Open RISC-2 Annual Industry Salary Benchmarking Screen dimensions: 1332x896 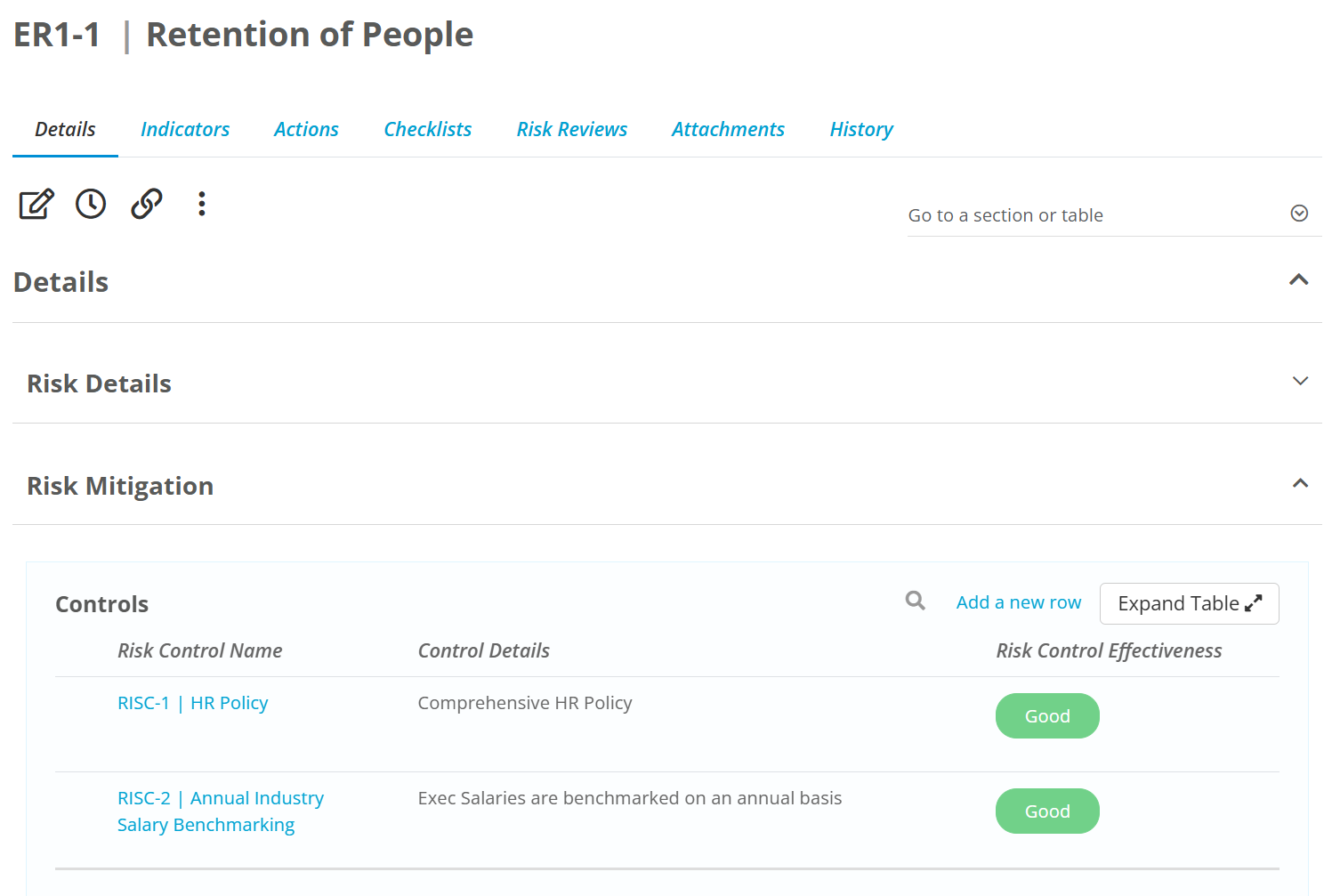[x=220, y=811]
